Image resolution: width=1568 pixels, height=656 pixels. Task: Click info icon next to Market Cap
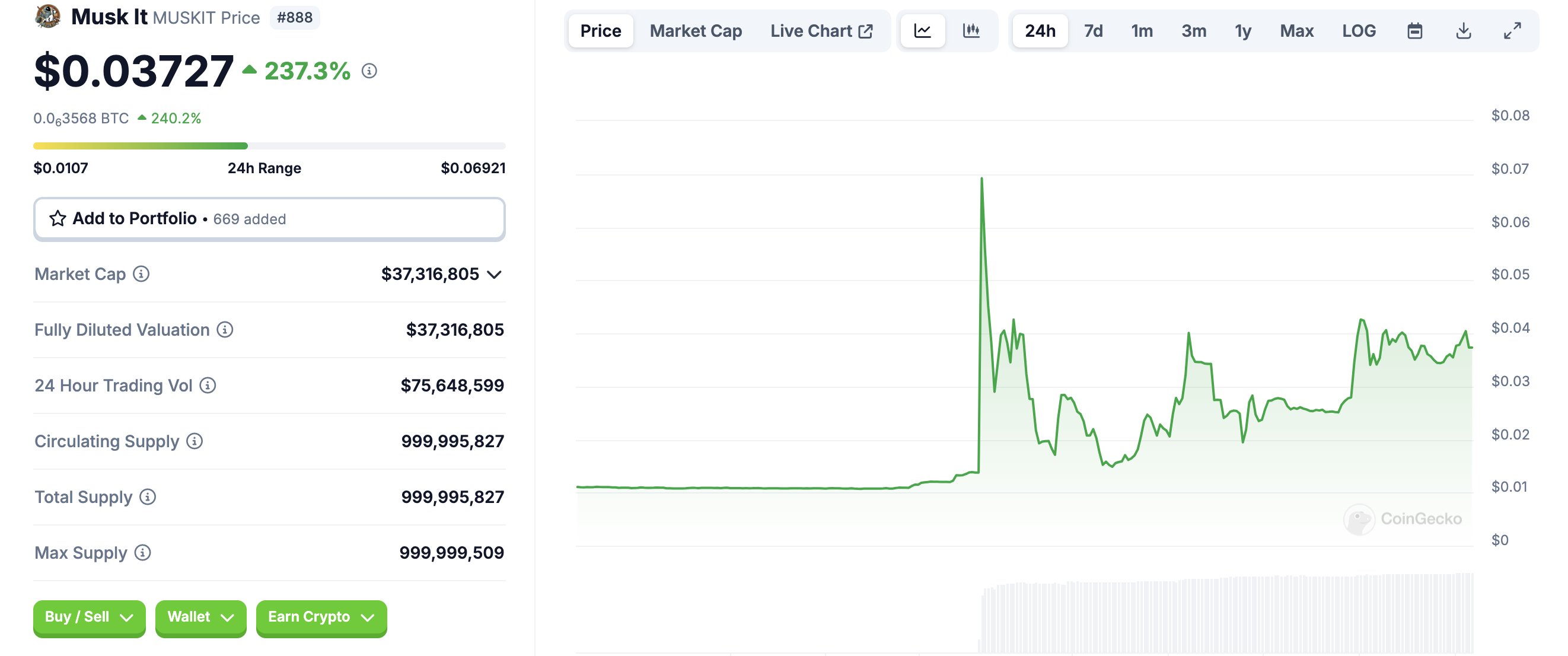pyautogui.click(x=141, y=274)
